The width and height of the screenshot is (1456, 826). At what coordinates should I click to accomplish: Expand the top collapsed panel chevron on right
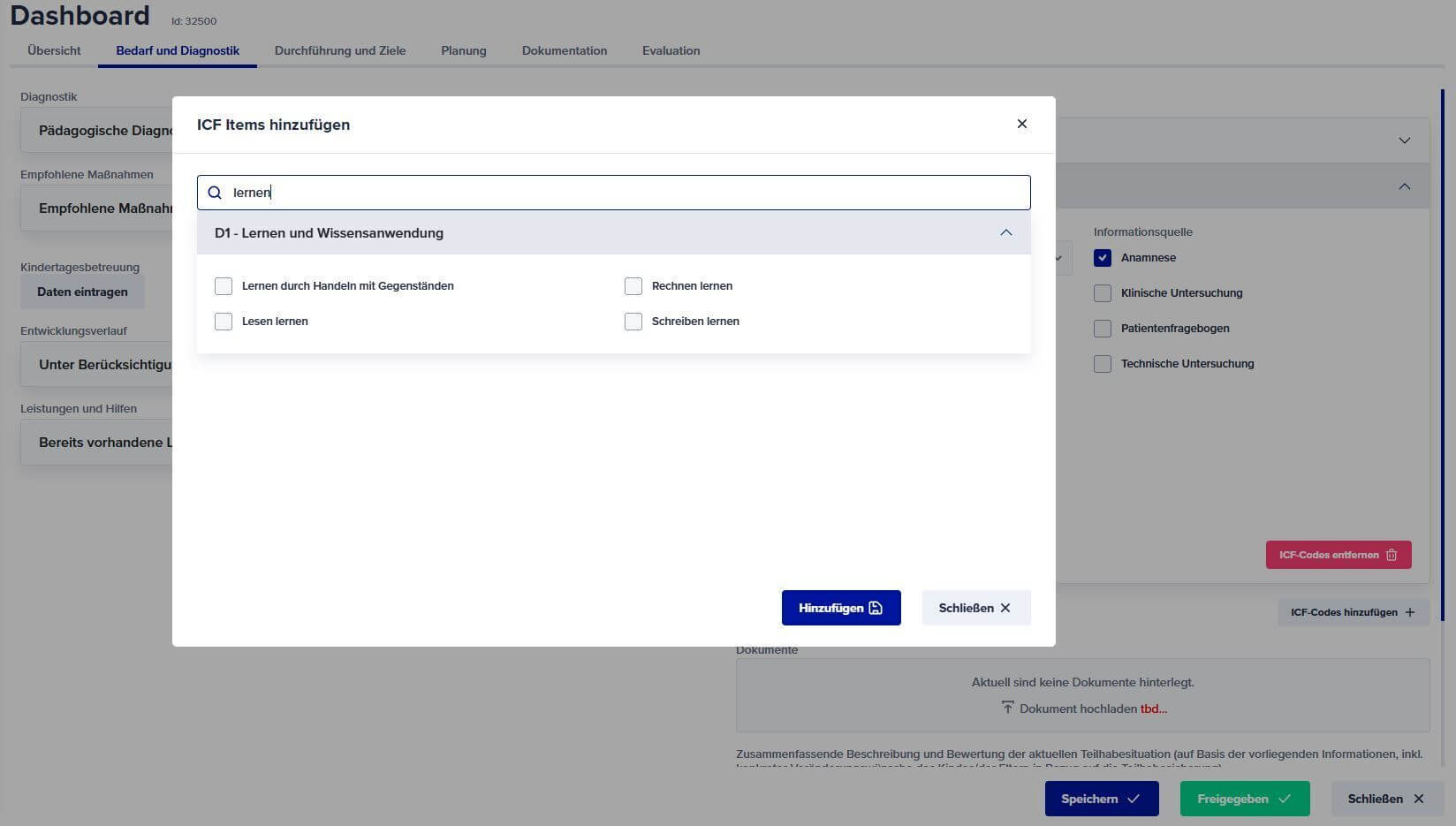pos(1404,140)
